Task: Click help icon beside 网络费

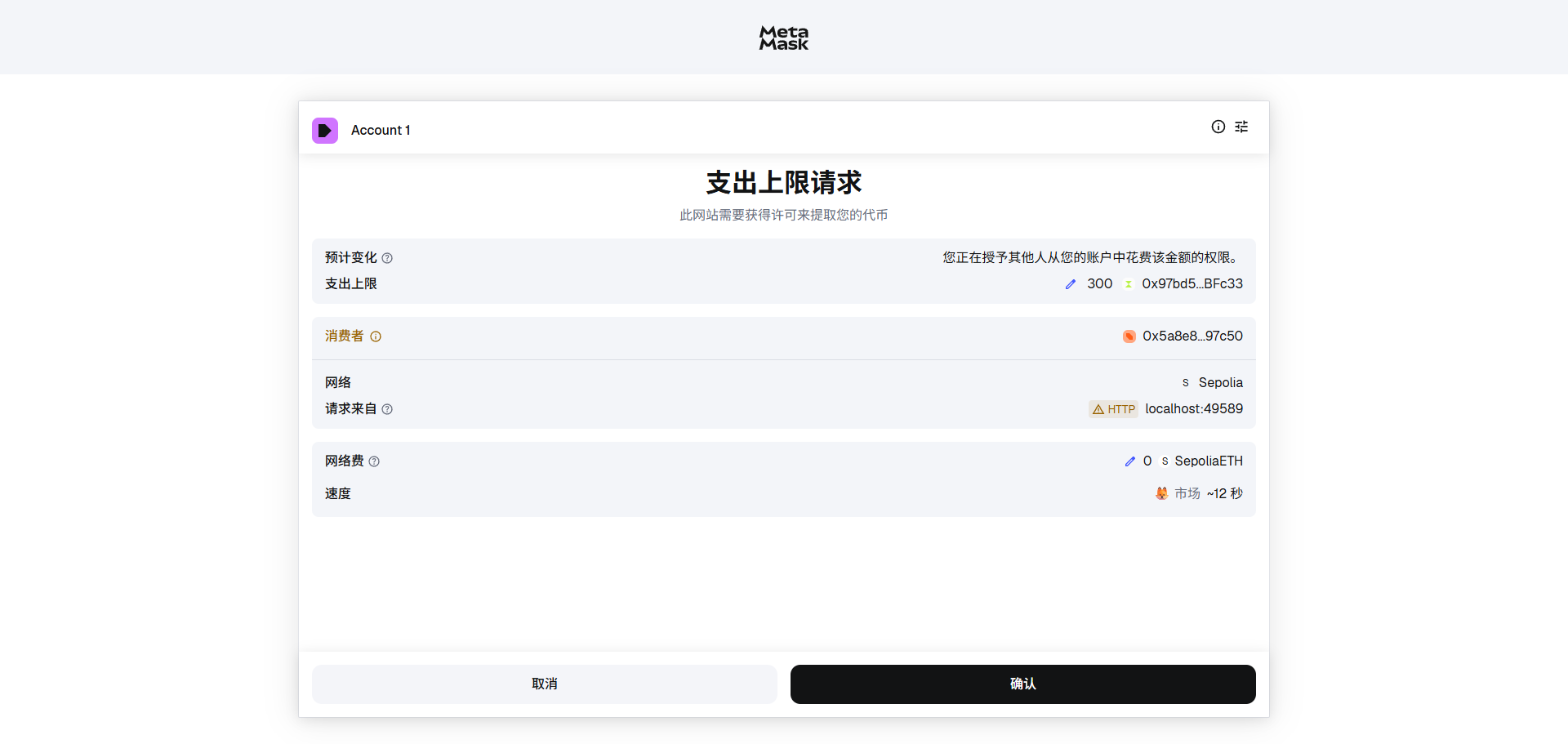Action: click(374, 461)
